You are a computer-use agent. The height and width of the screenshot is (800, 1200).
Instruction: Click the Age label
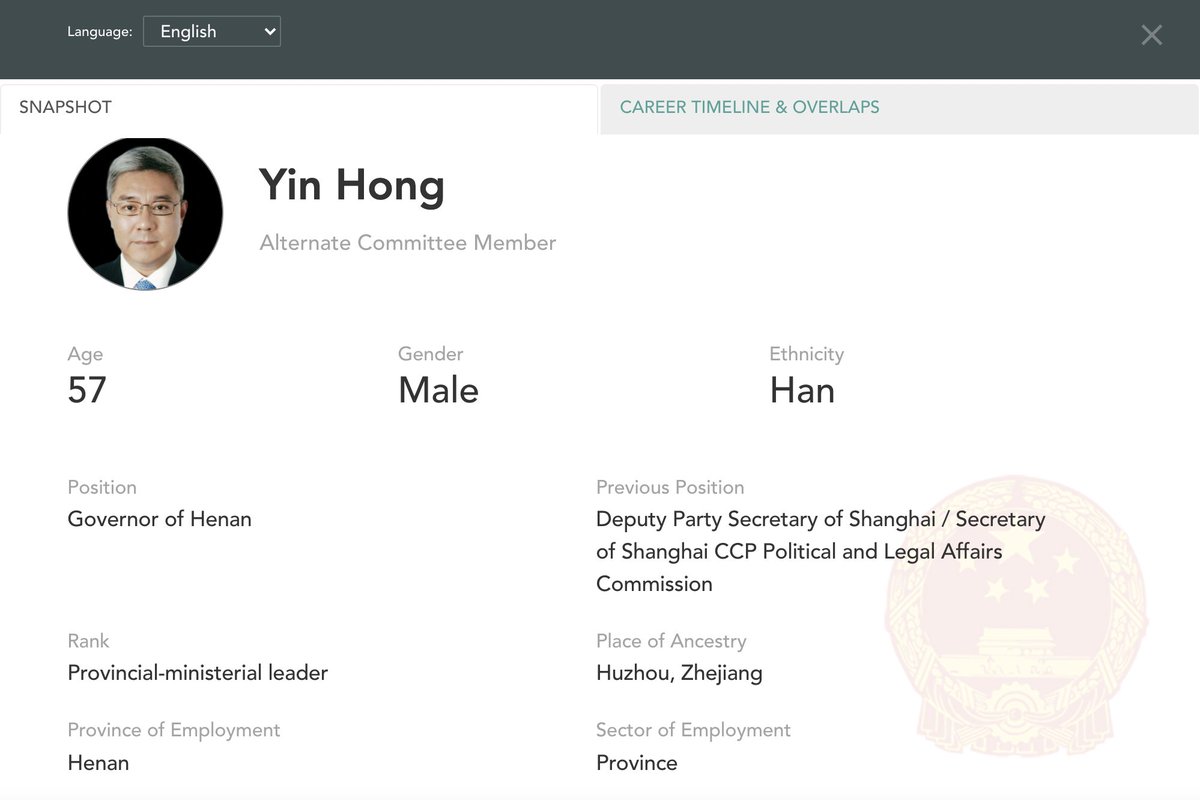pos(85,355)
